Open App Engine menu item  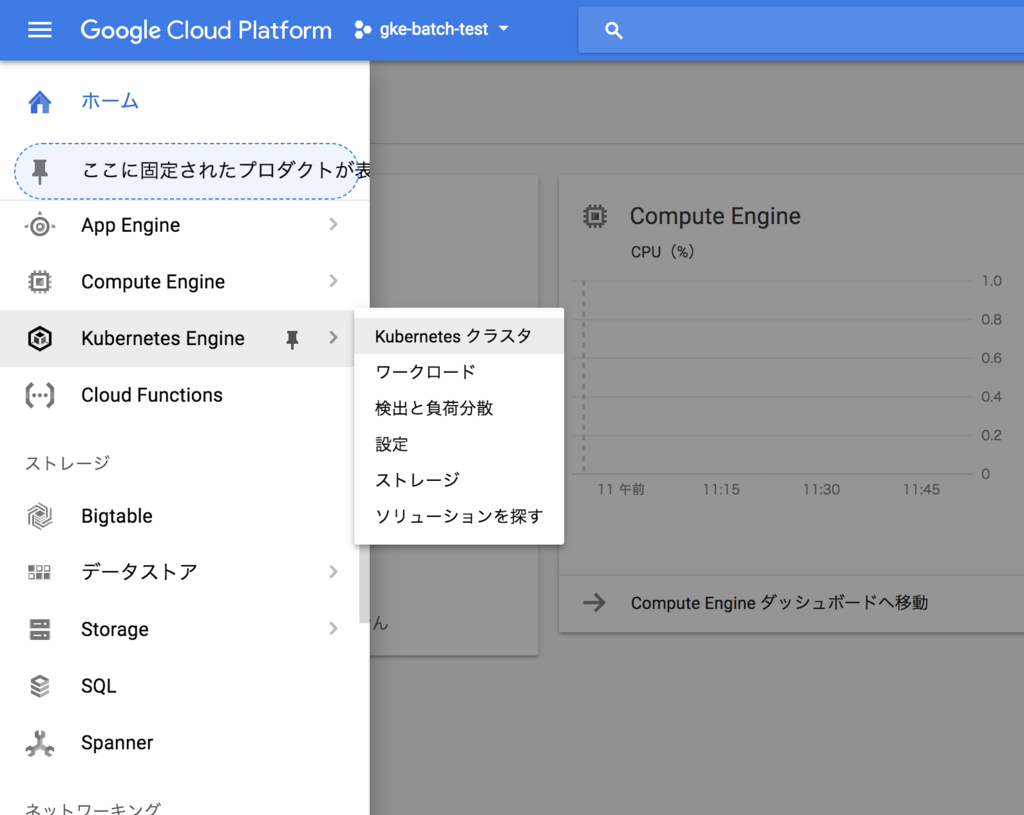[x=131, y=225]
